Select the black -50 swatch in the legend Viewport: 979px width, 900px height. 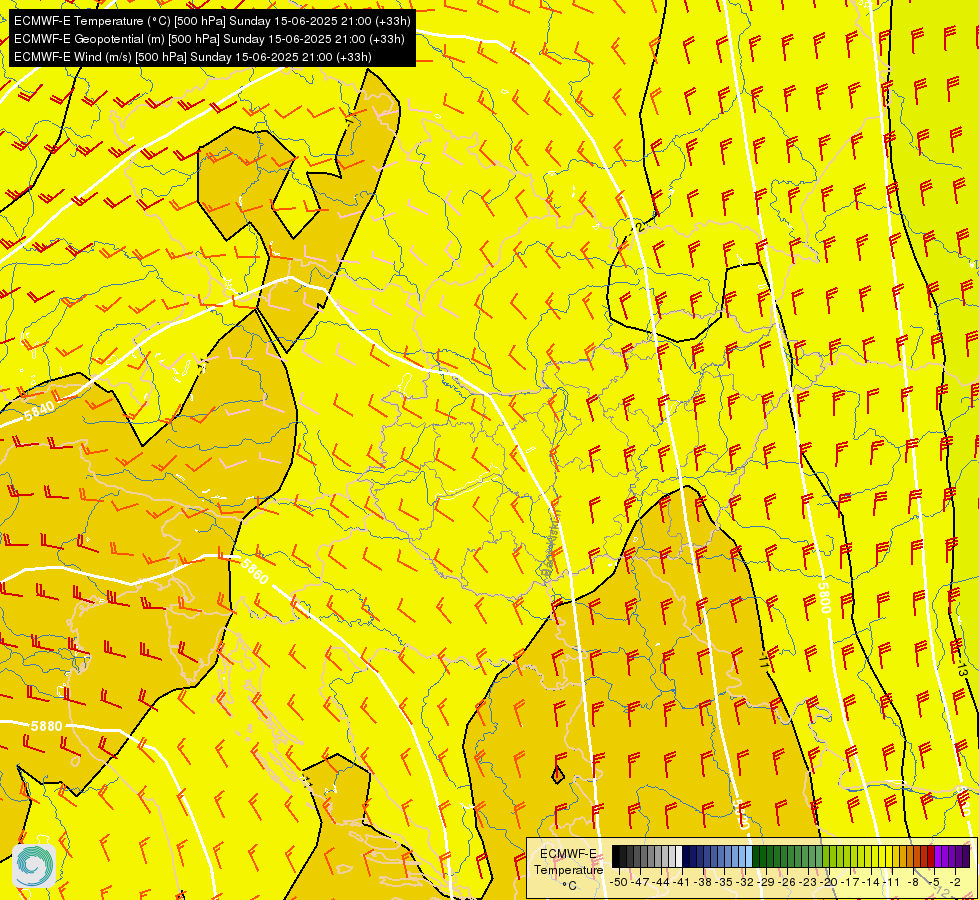[616, 856]
